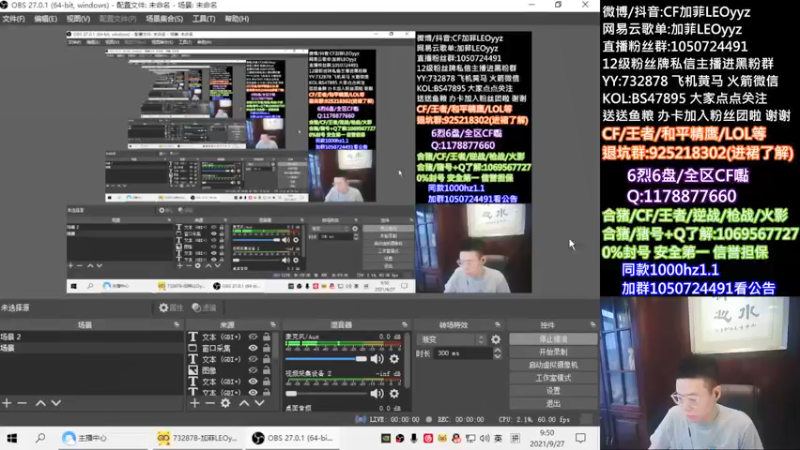Pop out the 场景 panel with its dock icon
Screen dimensions: 800x450
[177, 324]
